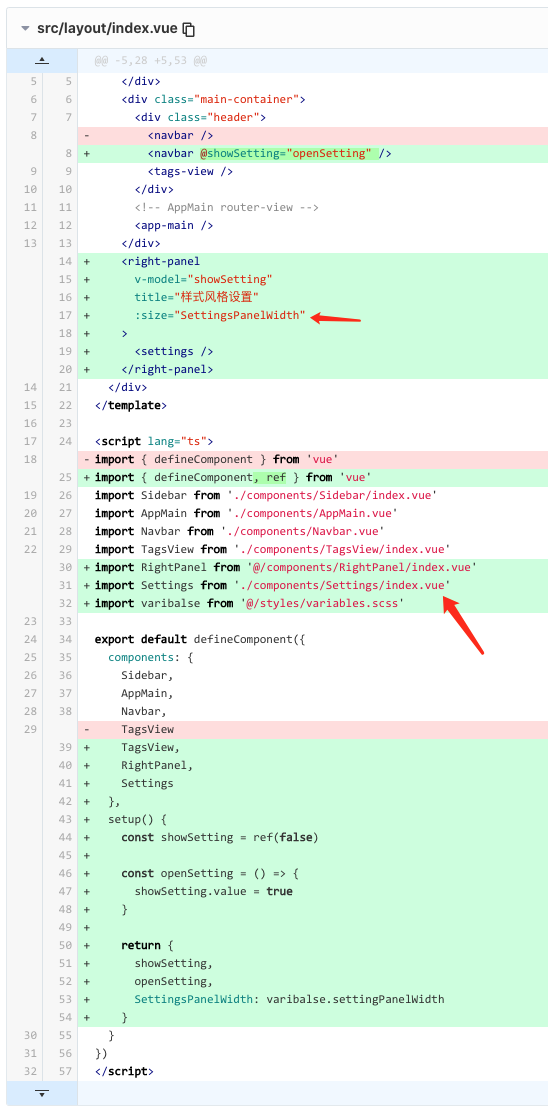
Task: Click the import AppMain line
Action: point(313,513)
